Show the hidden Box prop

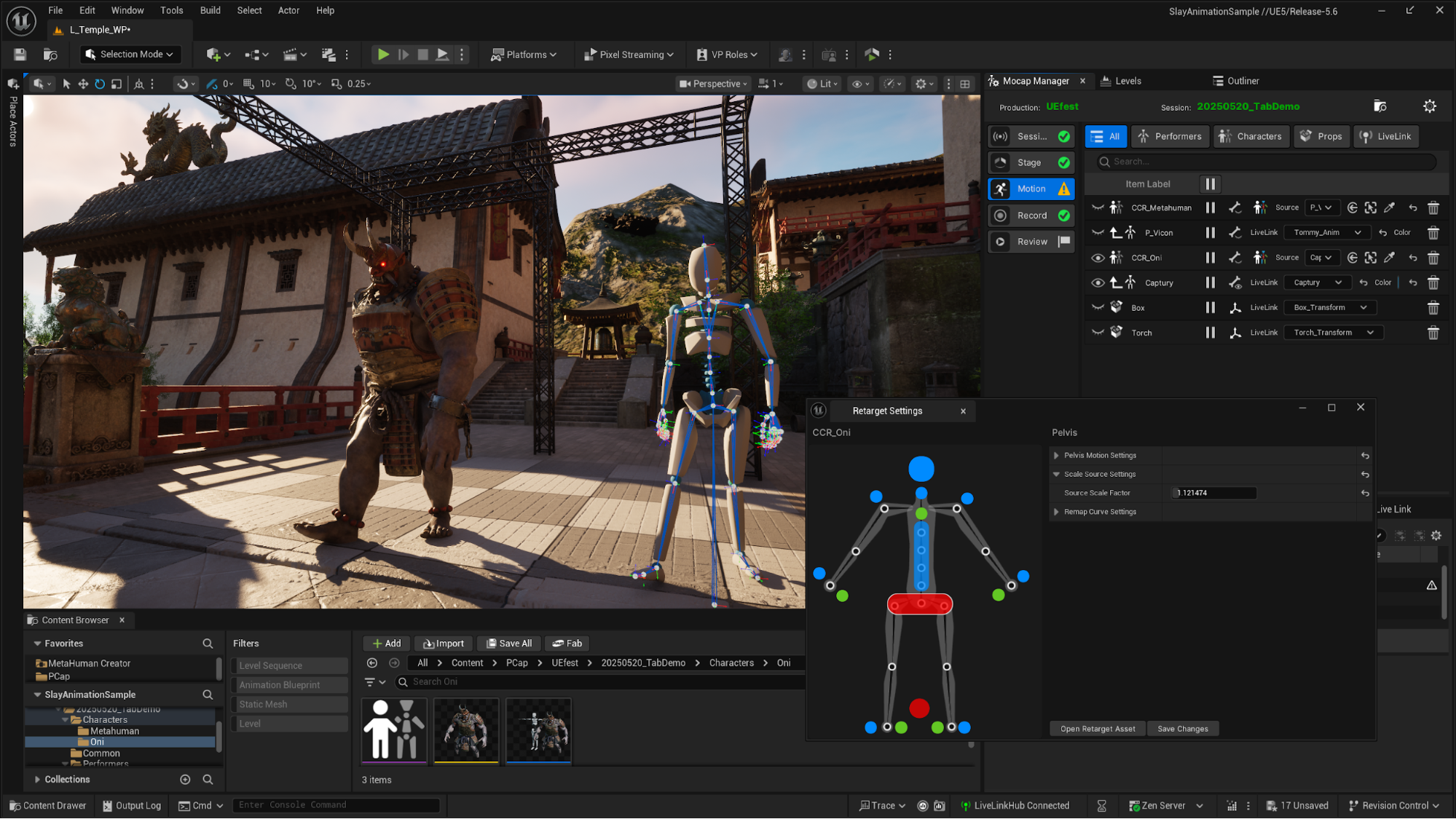pyautogui.click(x=1098, y=308)
